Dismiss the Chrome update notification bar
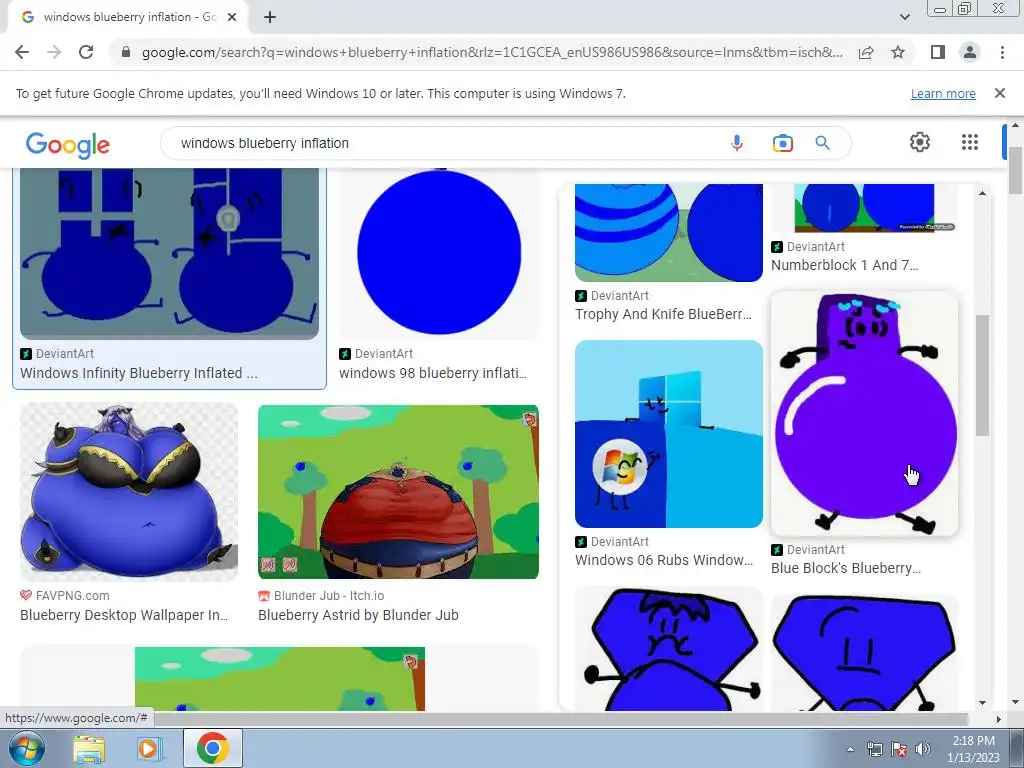The width and height of the screenshot is (1024, 768). click(999, 93)
